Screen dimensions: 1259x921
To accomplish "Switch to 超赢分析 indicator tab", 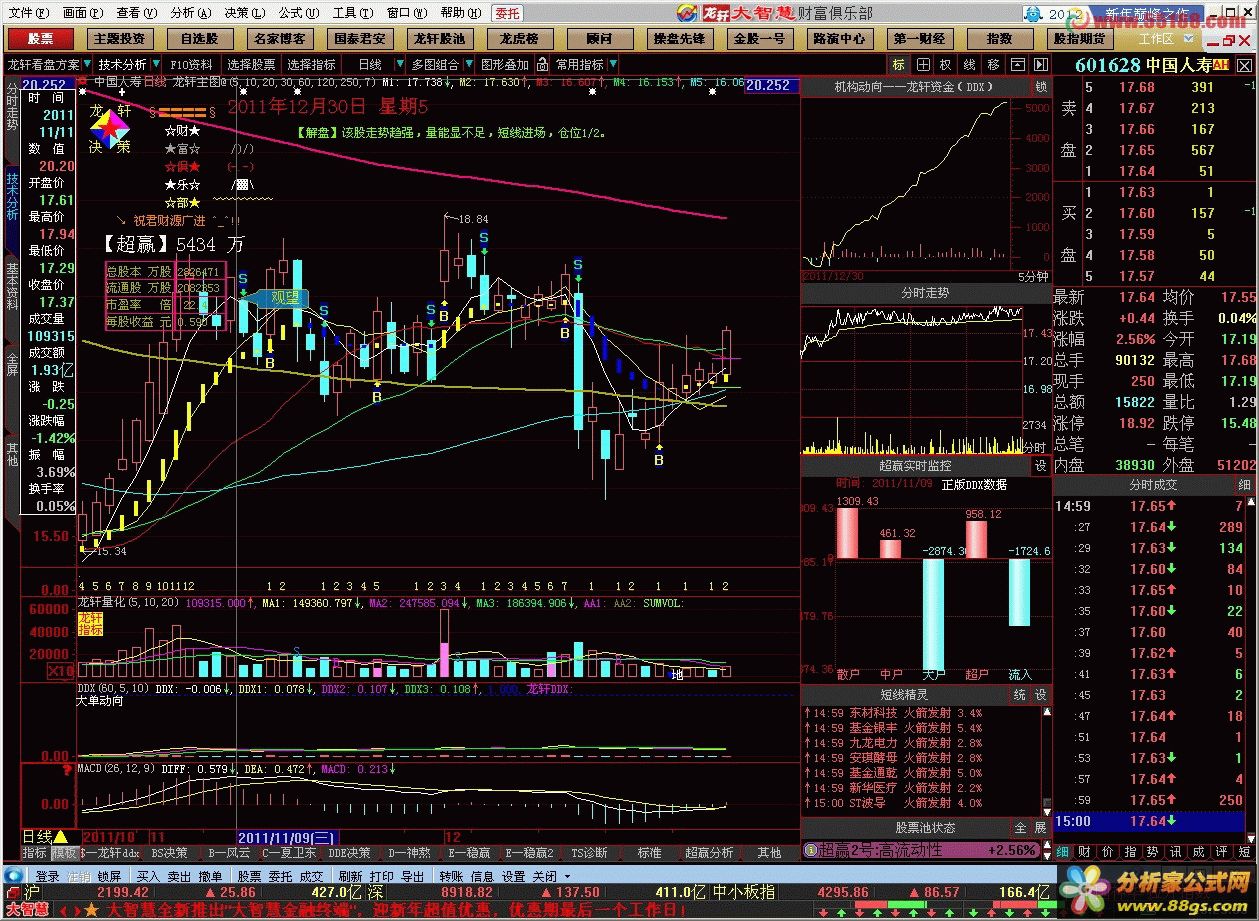I will click(709, 853).
